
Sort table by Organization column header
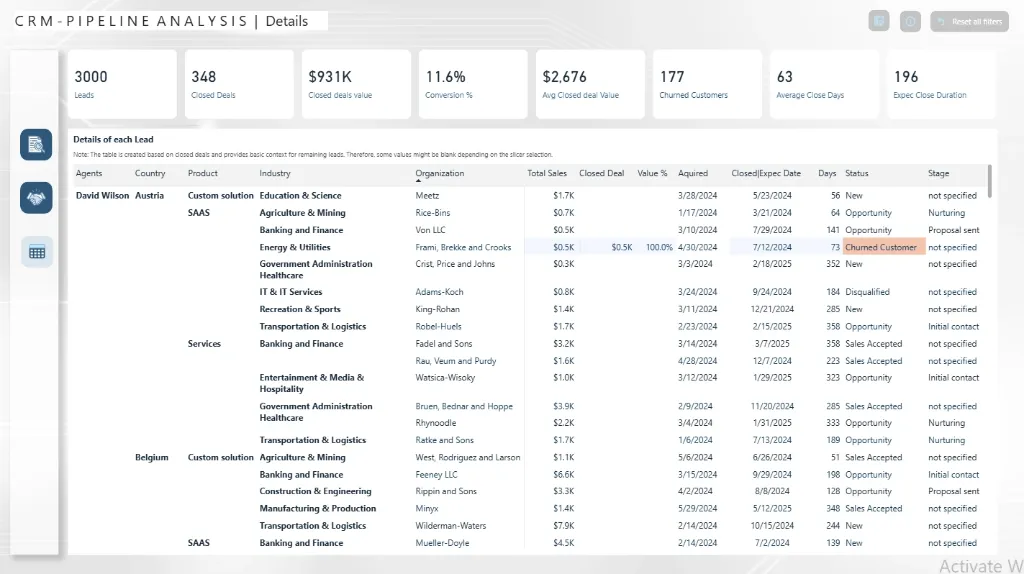(440, 173)
